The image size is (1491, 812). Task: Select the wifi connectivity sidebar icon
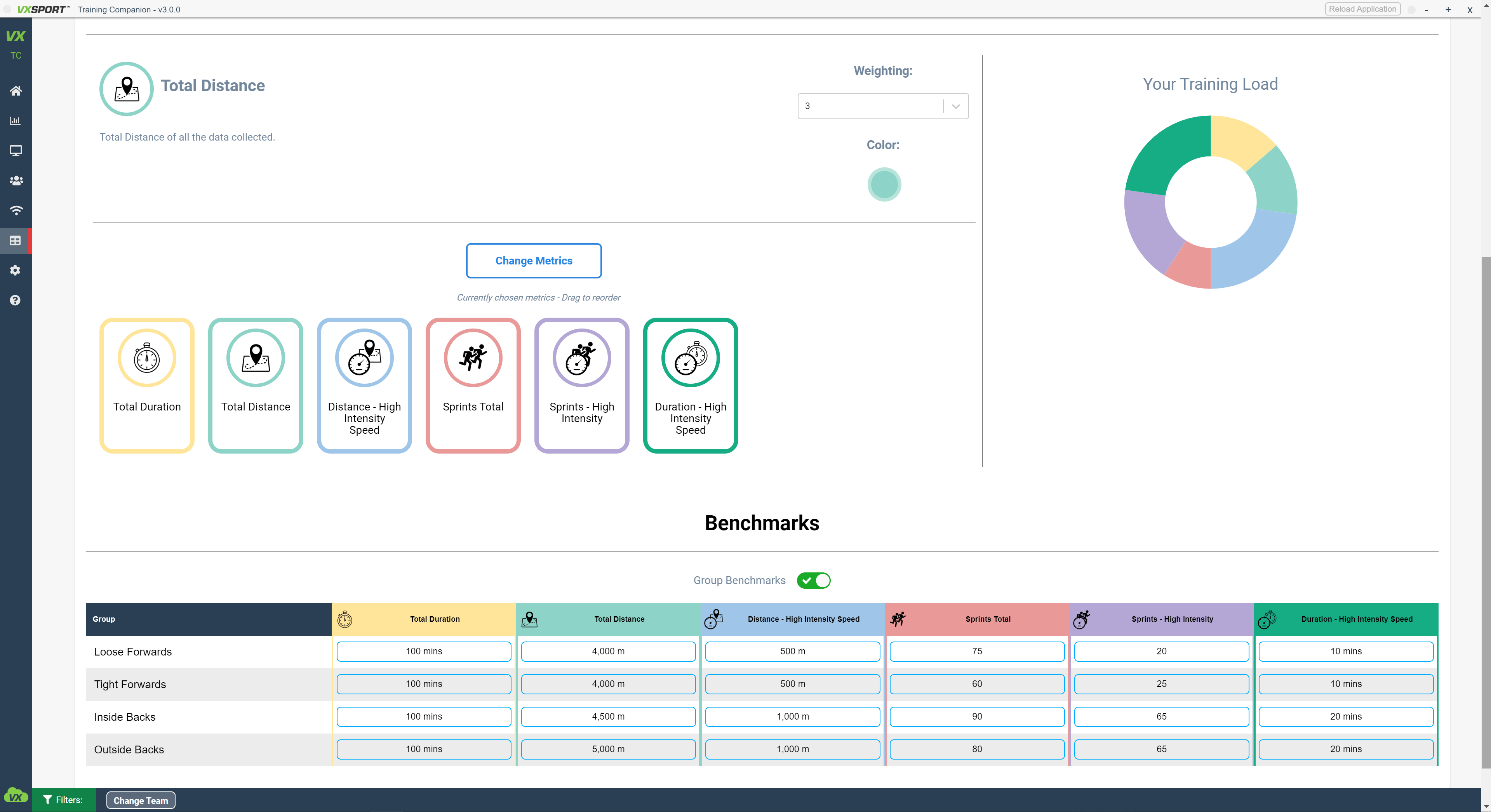pos(16,210)
